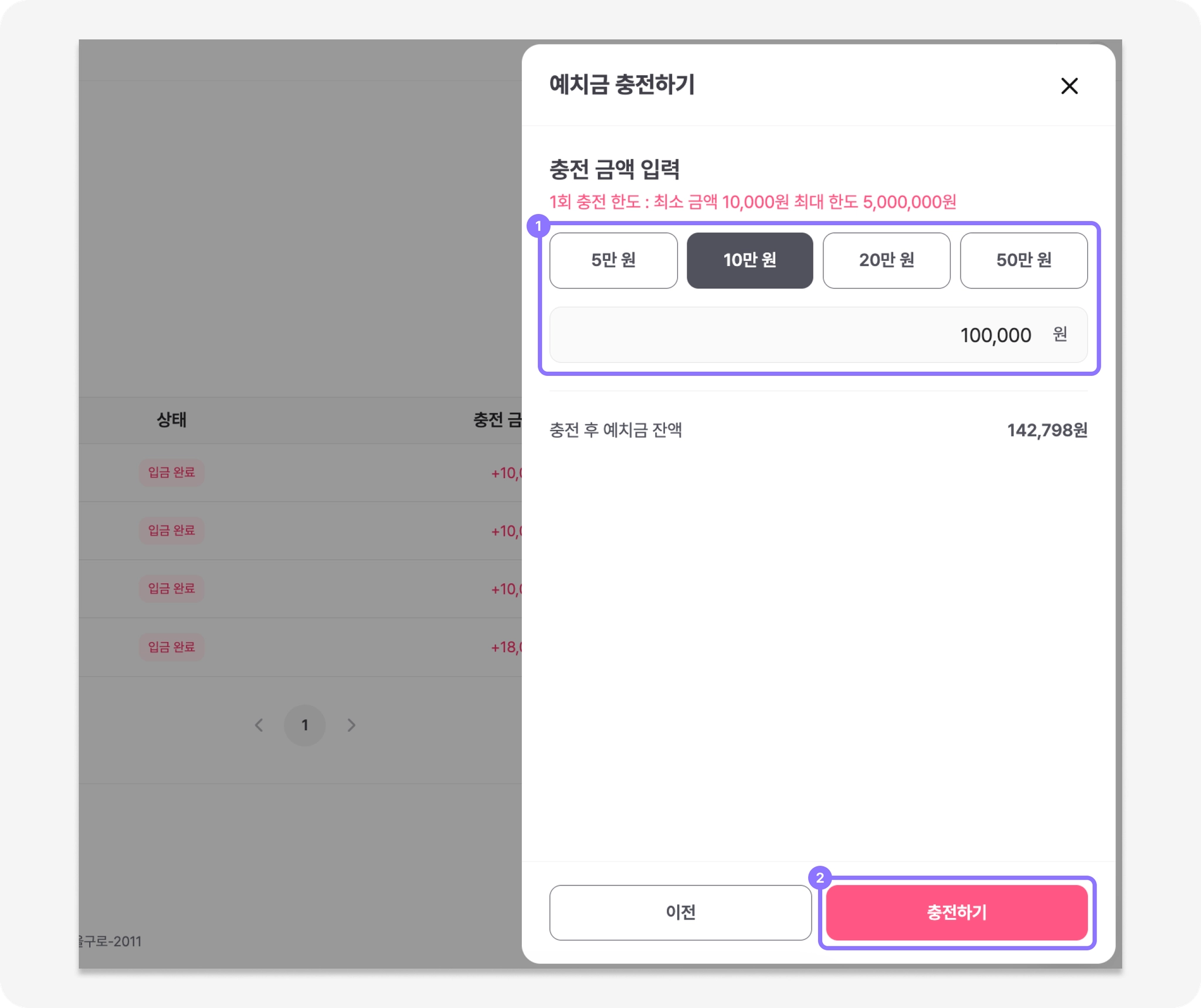Click the 충전 금 column header
This screenshot has height=1008, width=1201.
tap(497, 419)
